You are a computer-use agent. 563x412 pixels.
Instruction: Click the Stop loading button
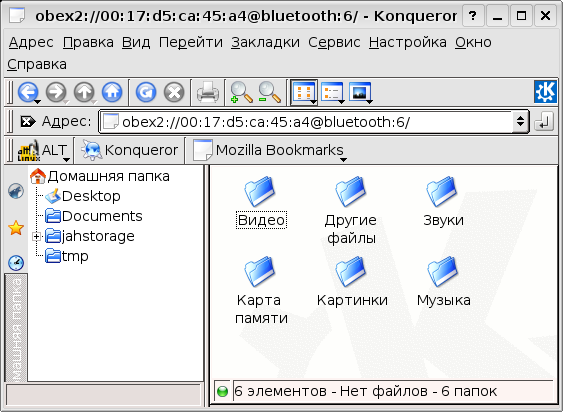point(174,92)
